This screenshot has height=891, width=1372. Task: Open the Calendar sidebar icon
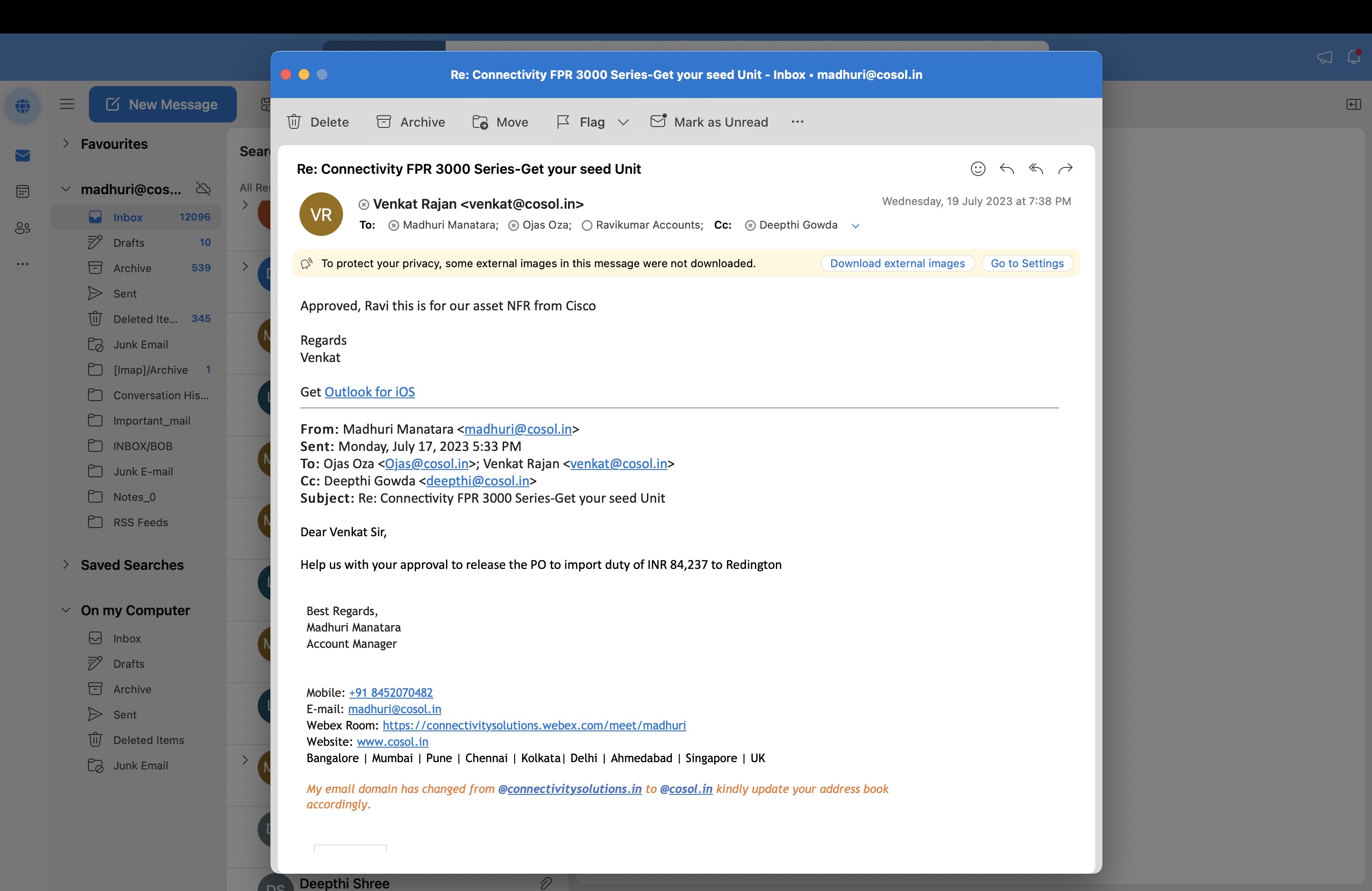(23, 192)
